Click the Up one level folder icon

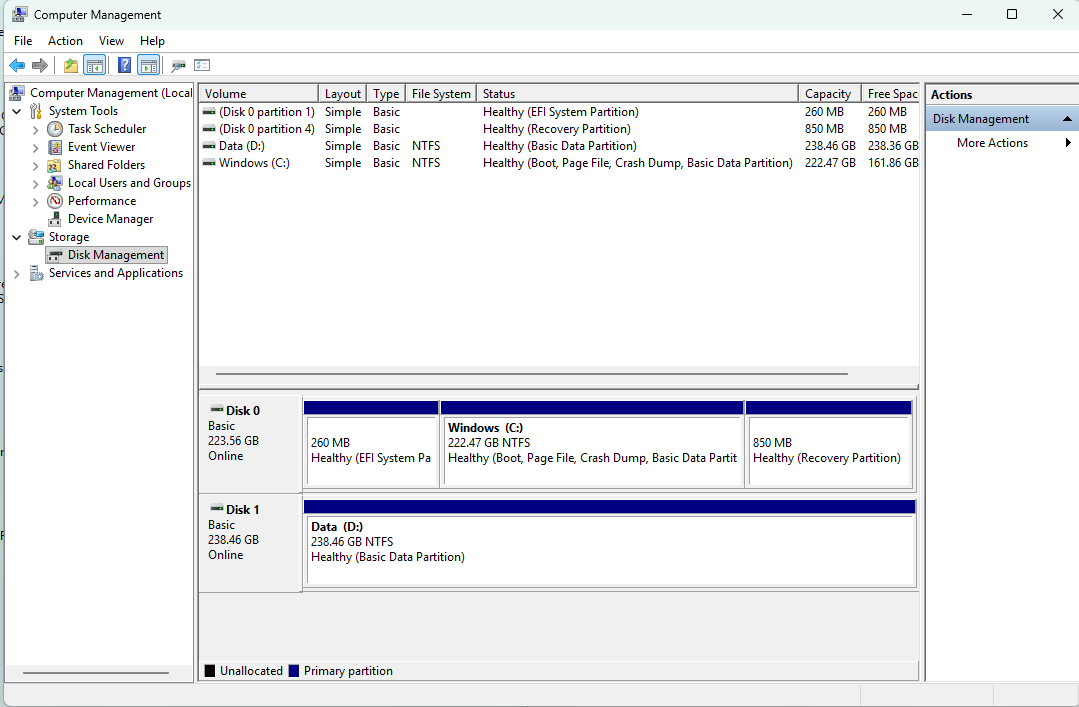pyautogui.click(x=70, y=65)
